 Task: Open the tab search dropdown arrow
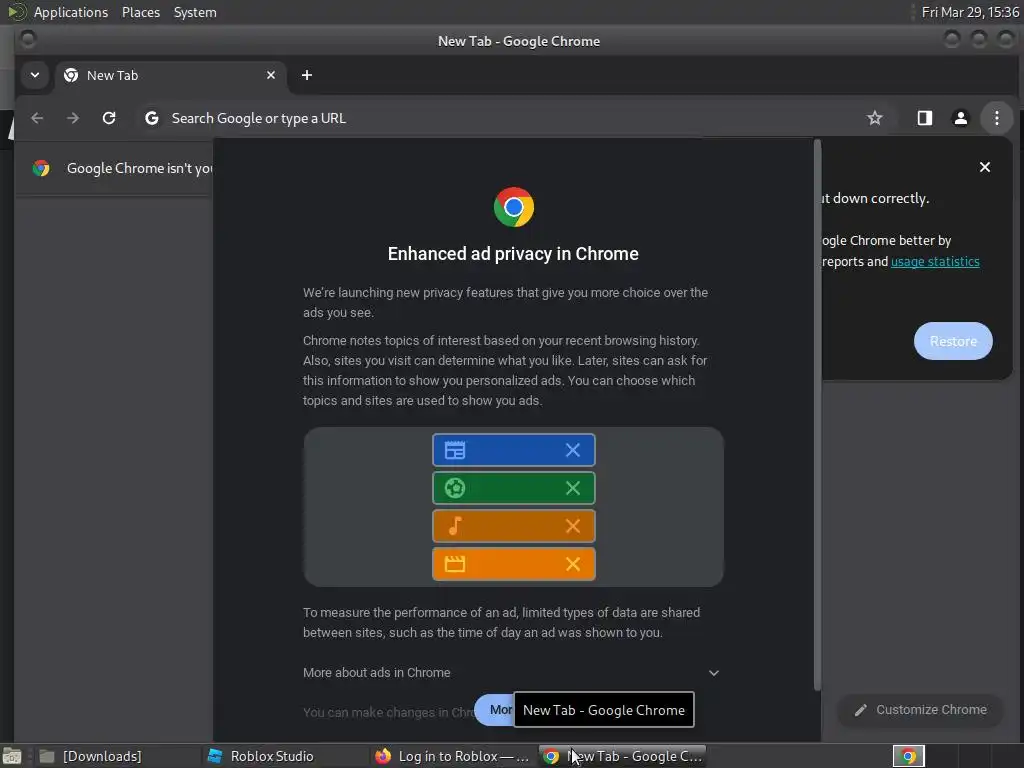click(x=35, y=75)
